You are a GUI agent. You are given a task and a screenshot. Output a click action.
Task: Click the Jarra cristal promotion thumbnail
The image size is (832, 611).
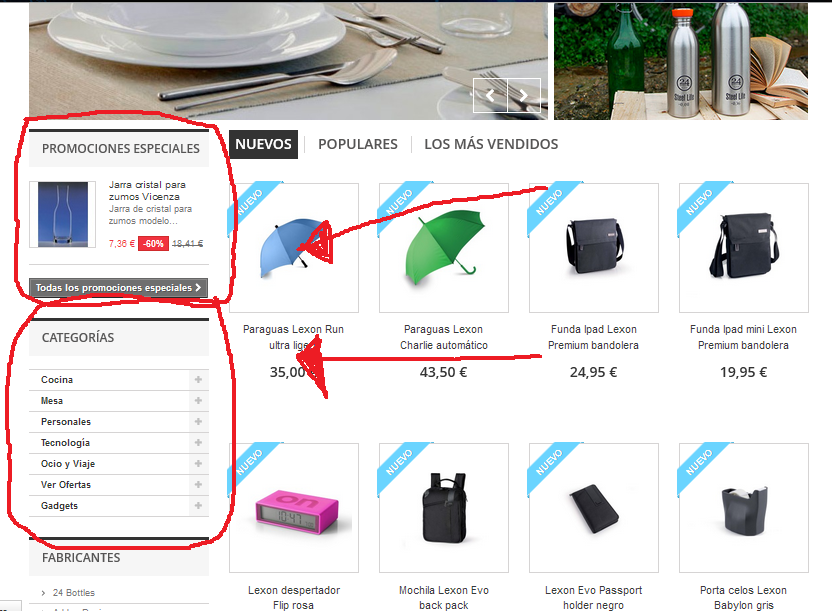[x=63, y=214]
